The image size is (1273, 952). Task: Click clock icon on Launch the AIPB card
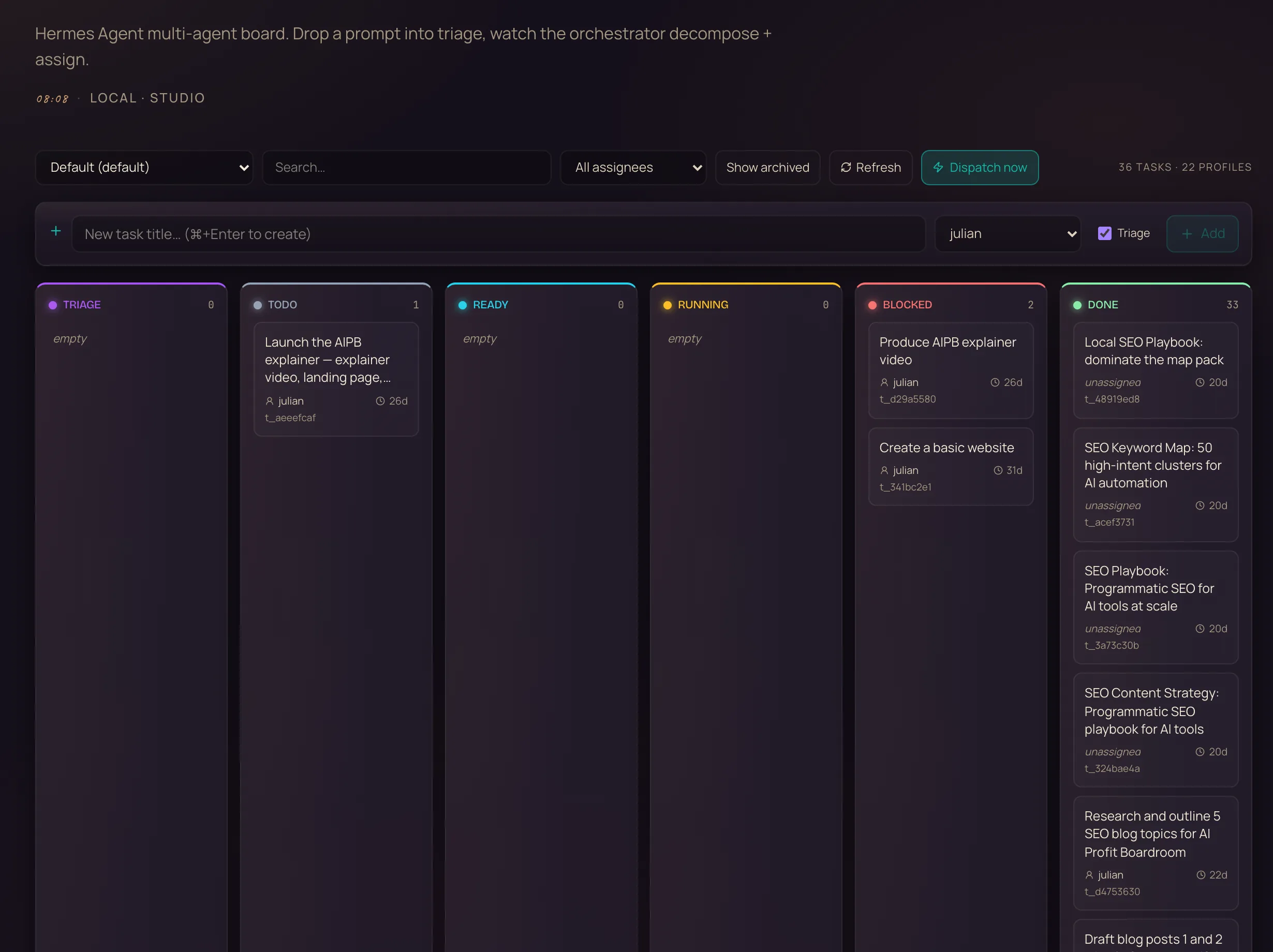380,401
